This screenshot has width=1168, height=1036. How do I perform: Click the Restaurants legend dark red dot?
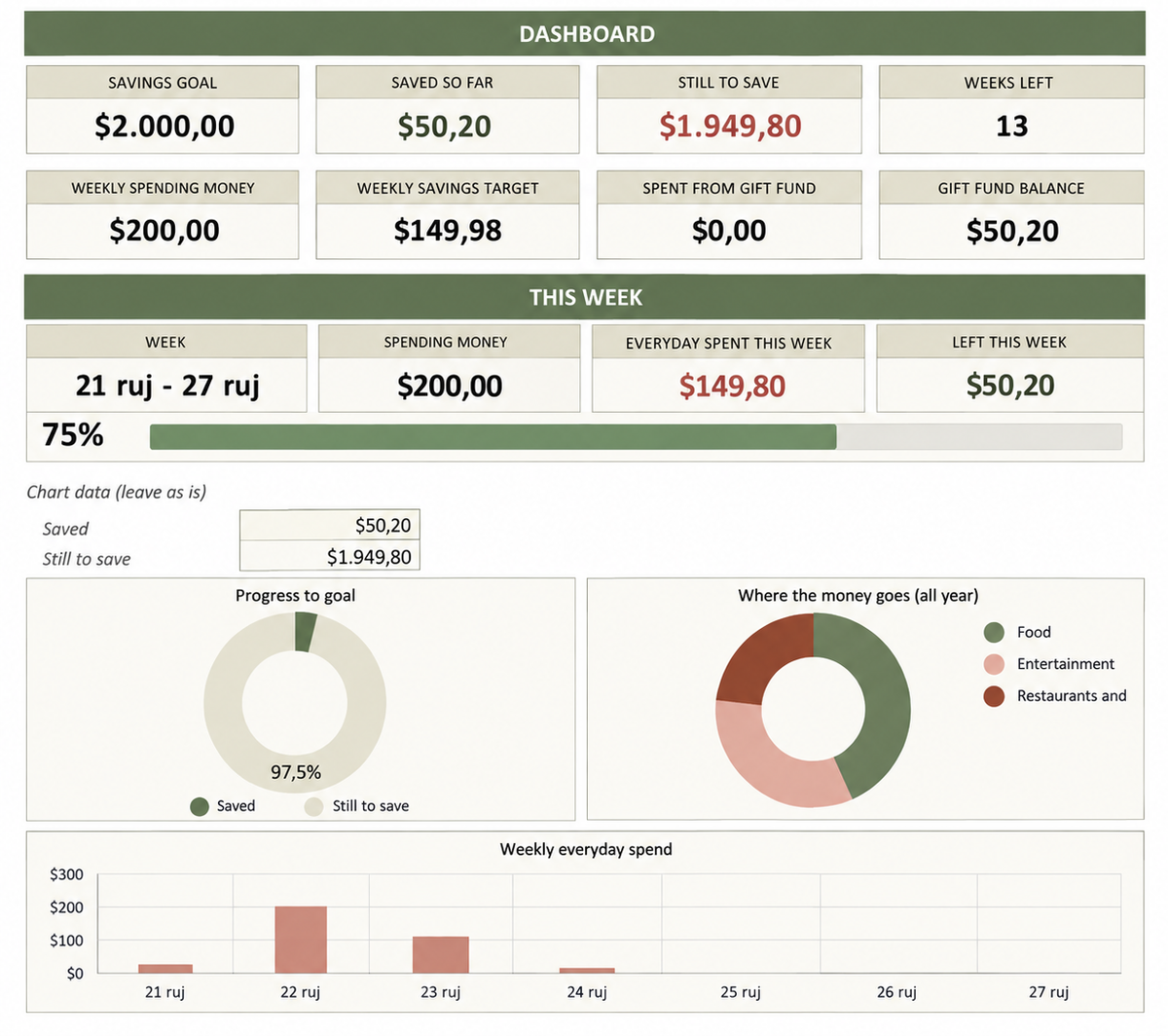(994, 696)
